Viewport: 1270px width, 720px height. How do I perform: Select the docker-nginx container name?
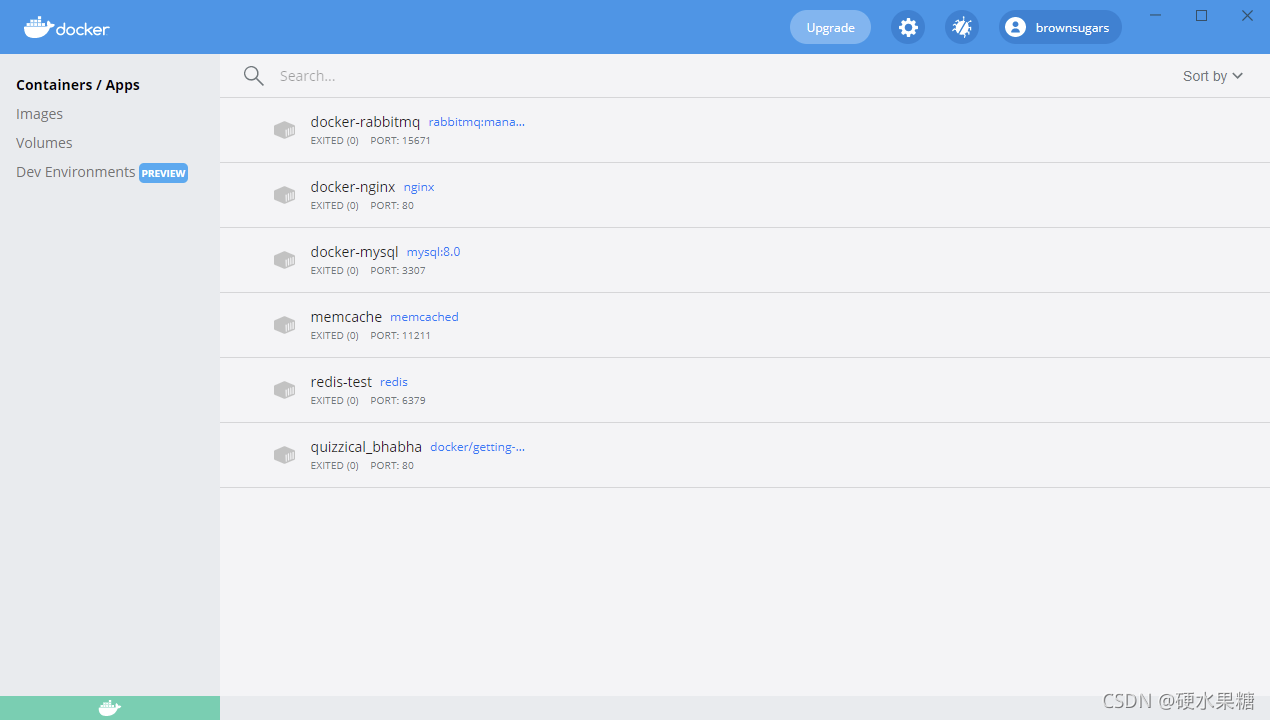click(353, 187)
